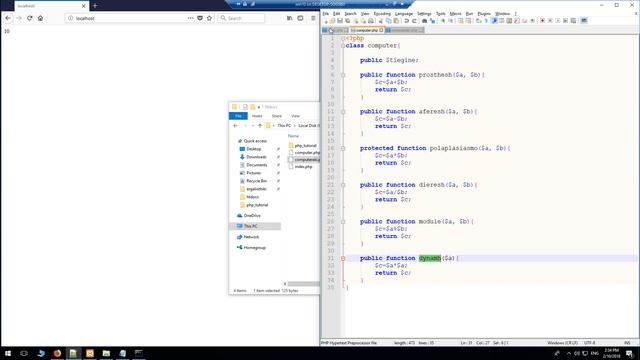The height and width of the screenshot is (360, 640).
Task: Start macro recording with the red record icon
Action: coord(542,21)
